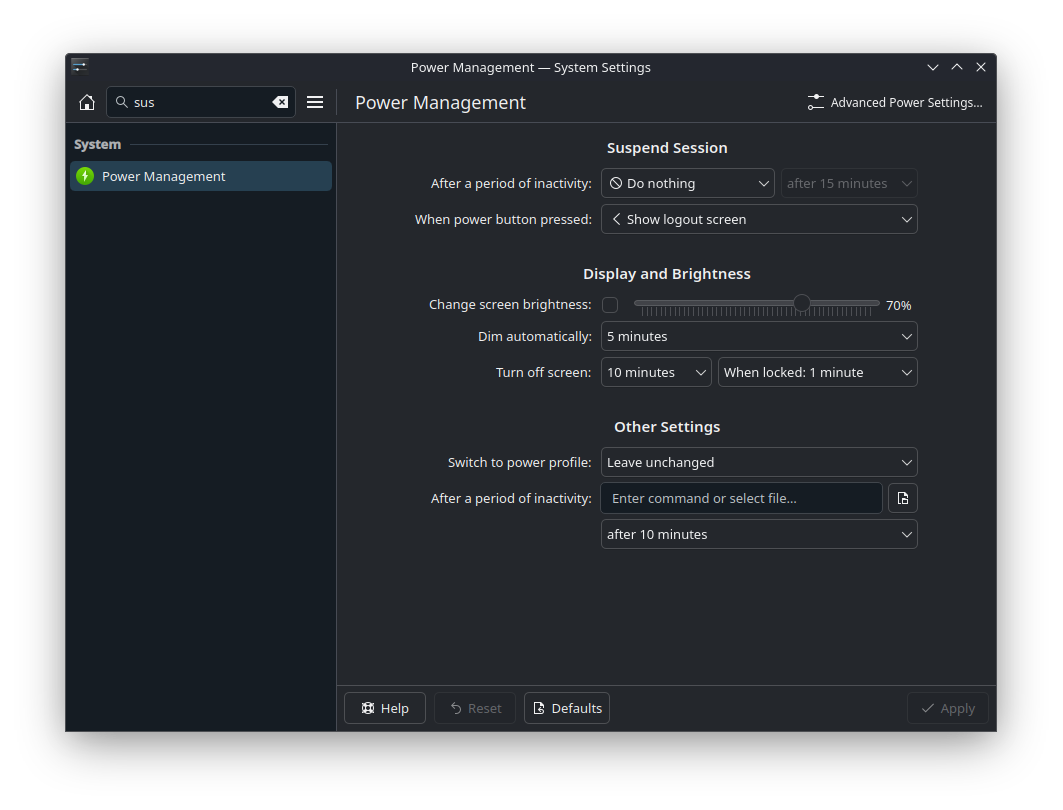Open the hamburger menu

tap(315, 102)
